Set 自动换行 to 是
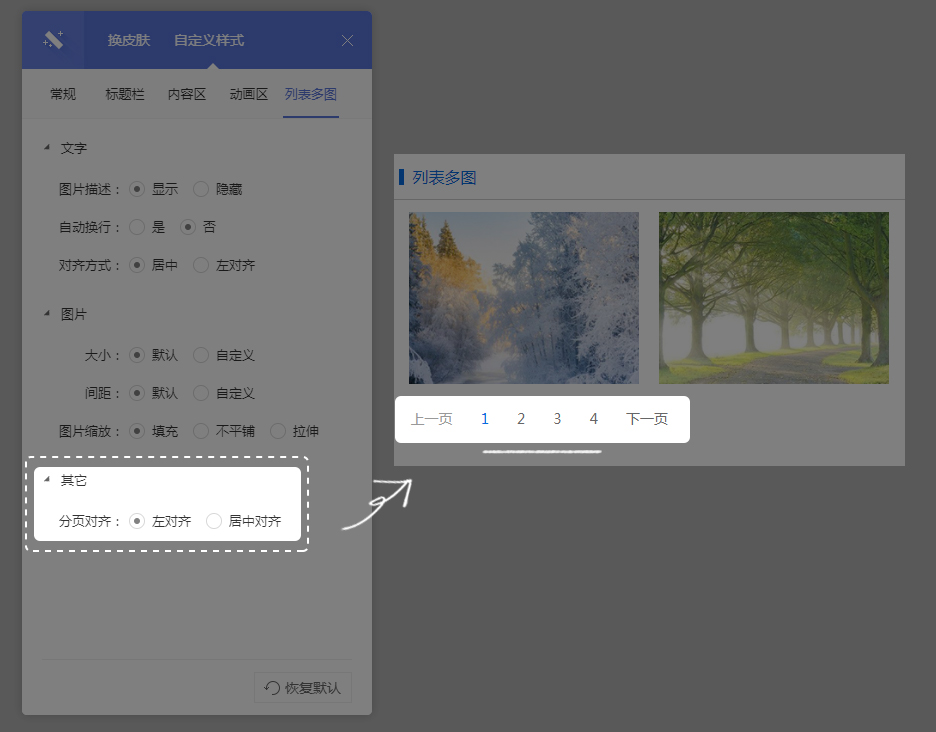 click(137, 227)
